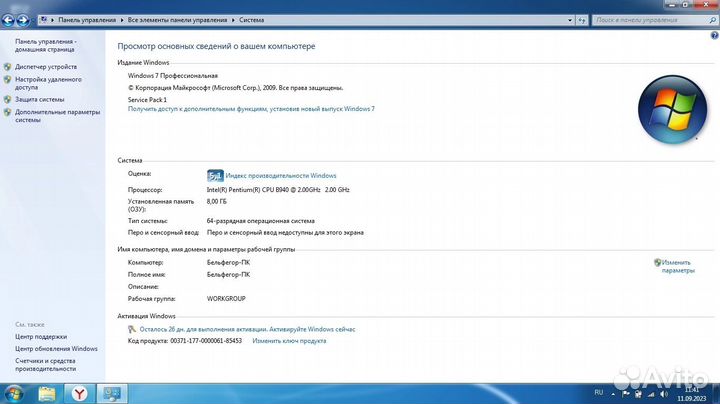Click 'Windows 7 Профессиональная' text
Screen dimensions: 720x404
[x=173, y=76]
